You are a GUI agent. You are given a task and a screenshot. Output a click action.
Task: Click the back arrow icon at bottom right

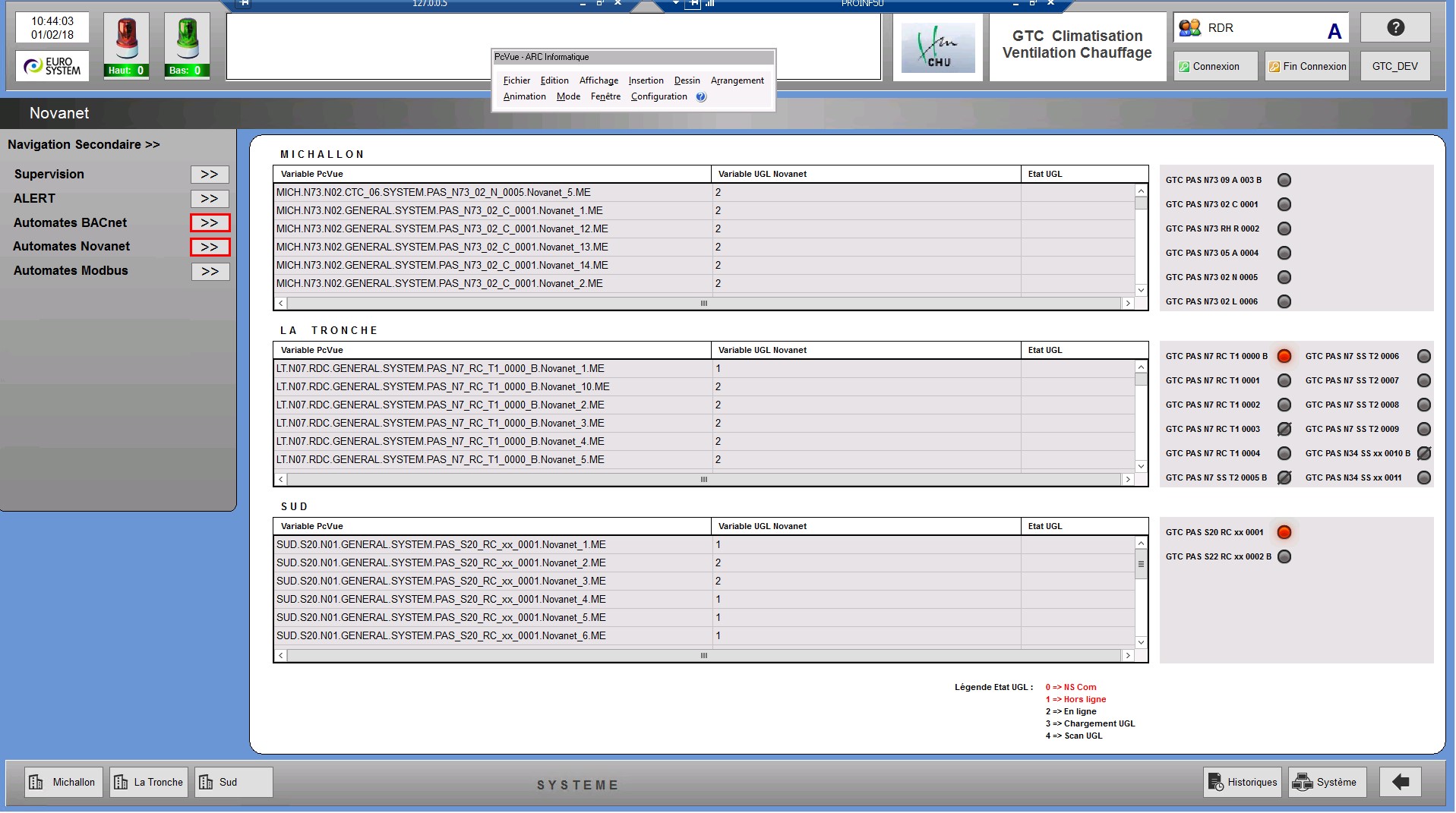(1400, 782)
